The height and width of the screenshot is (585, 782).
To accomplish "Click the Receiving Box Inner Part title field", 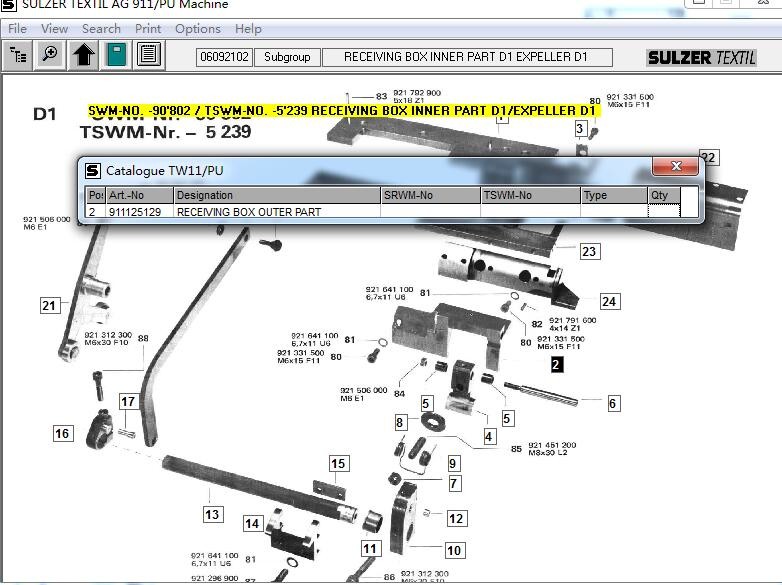I will point(467,57).
